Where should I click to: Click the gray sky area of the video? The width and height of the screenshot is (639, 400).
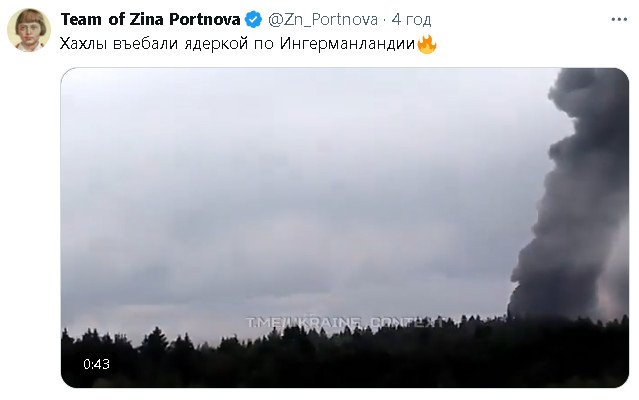pyautogui.click(x=285, y=183)
